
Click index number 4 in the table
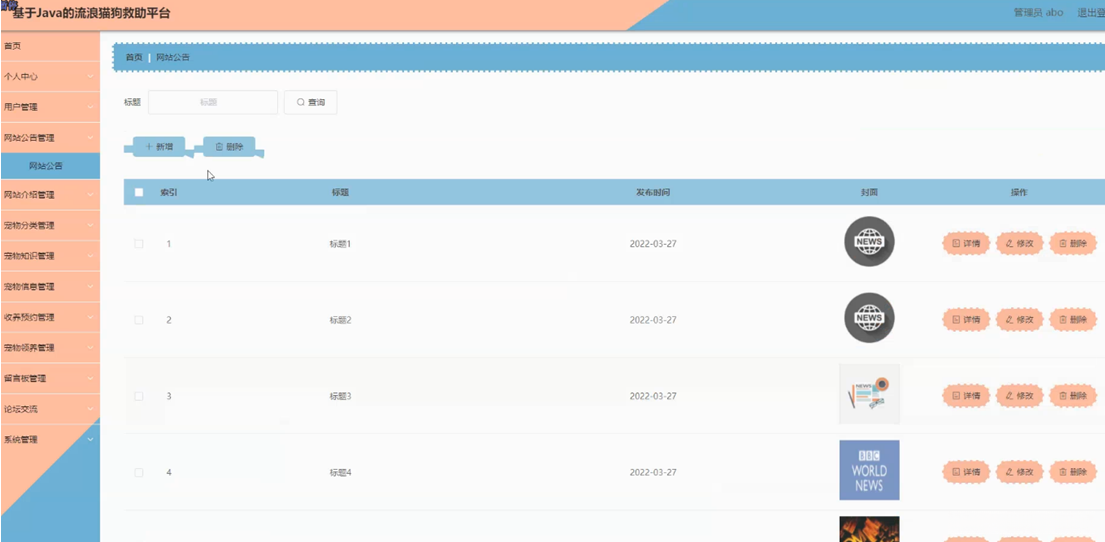pyautogui.click(x=168, y=472)
